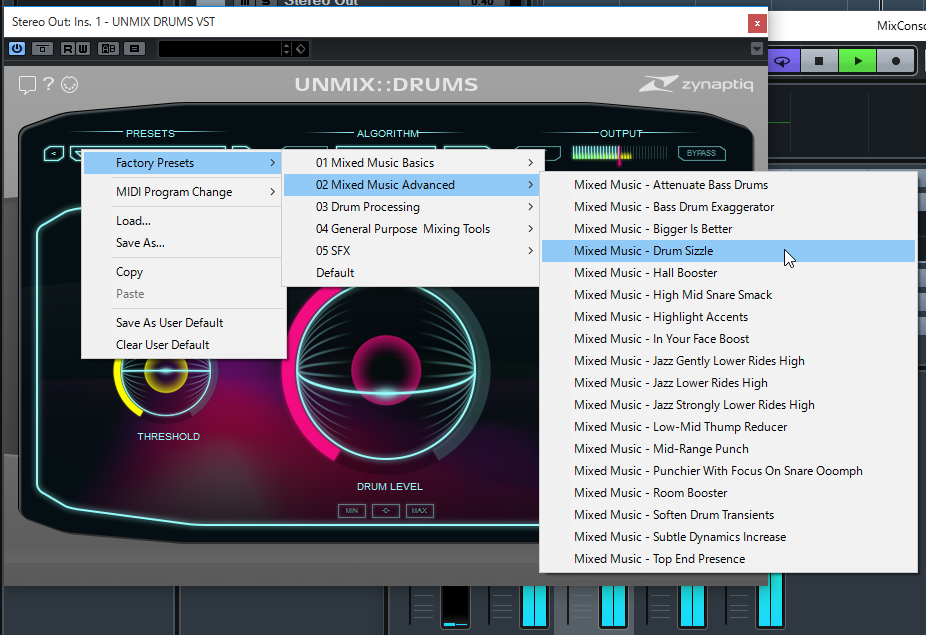Screen dimensions: 926x635
Task: Load preset Subtle Dynamics Increase
Action: point(728,537)
